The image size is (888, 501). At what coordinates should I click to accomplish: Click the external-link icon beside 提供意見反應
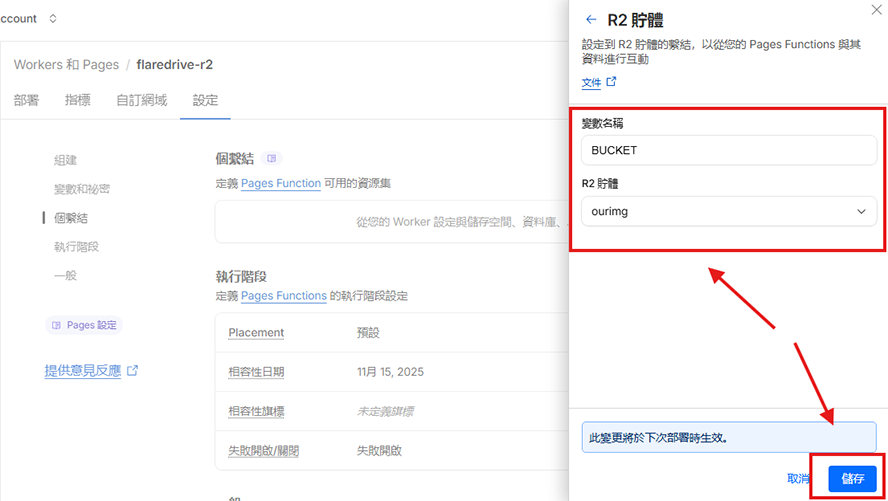133,371
